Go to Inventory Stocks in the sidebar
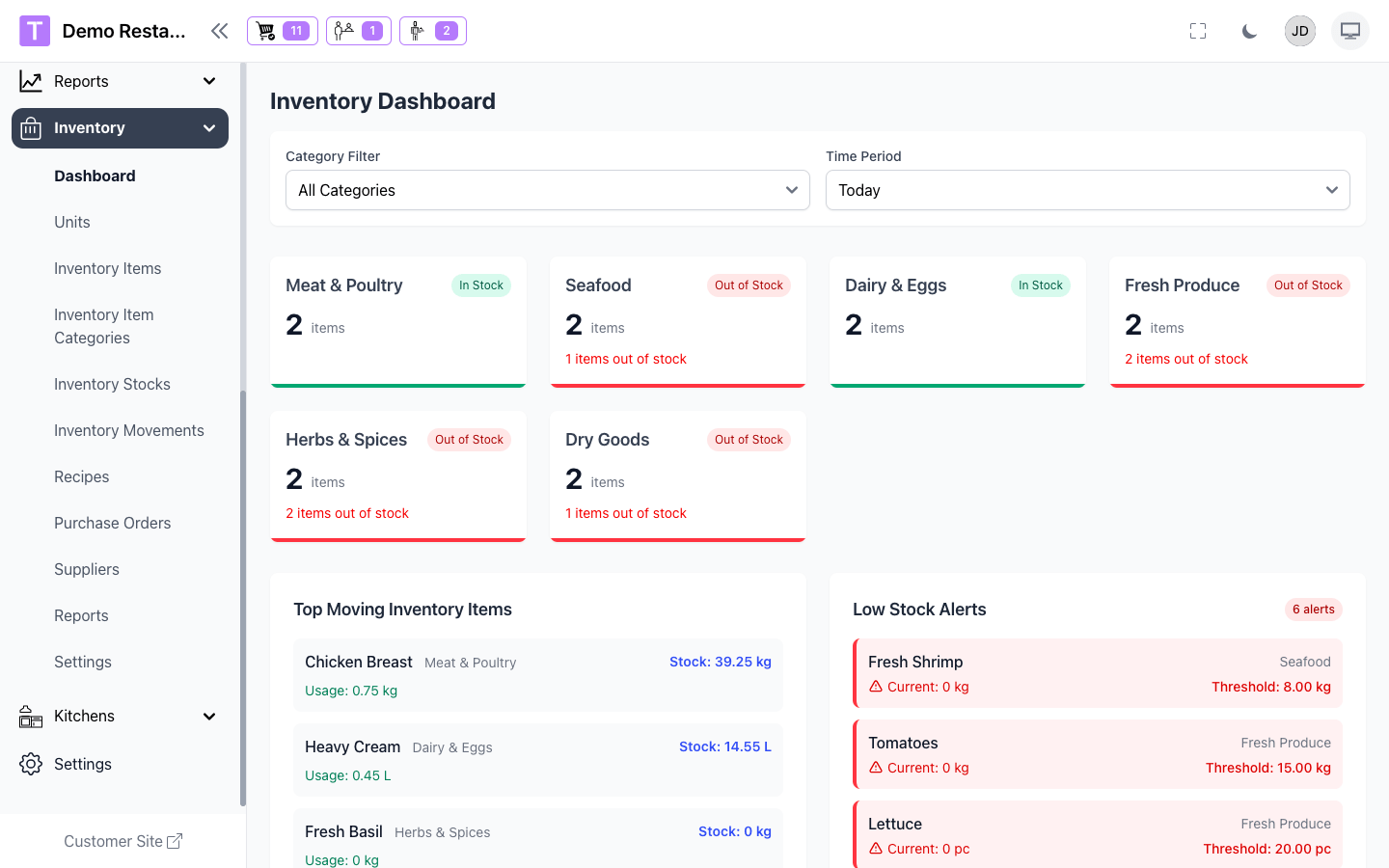This screenshot has width=1389, height=868. (x=112, y=384)
